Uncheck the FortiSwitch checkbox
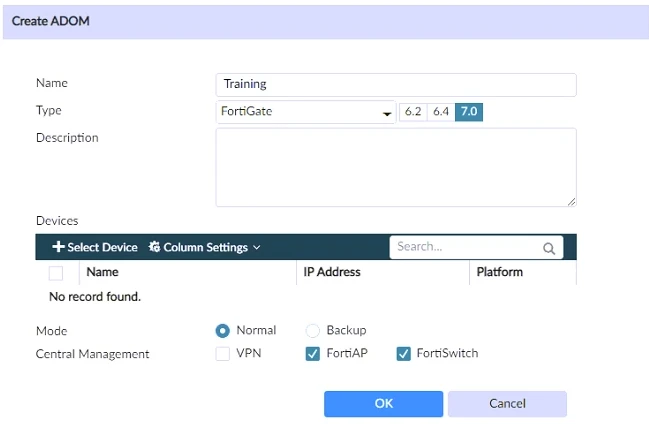This screenshot has height=424, width=649. coord(404,354)
